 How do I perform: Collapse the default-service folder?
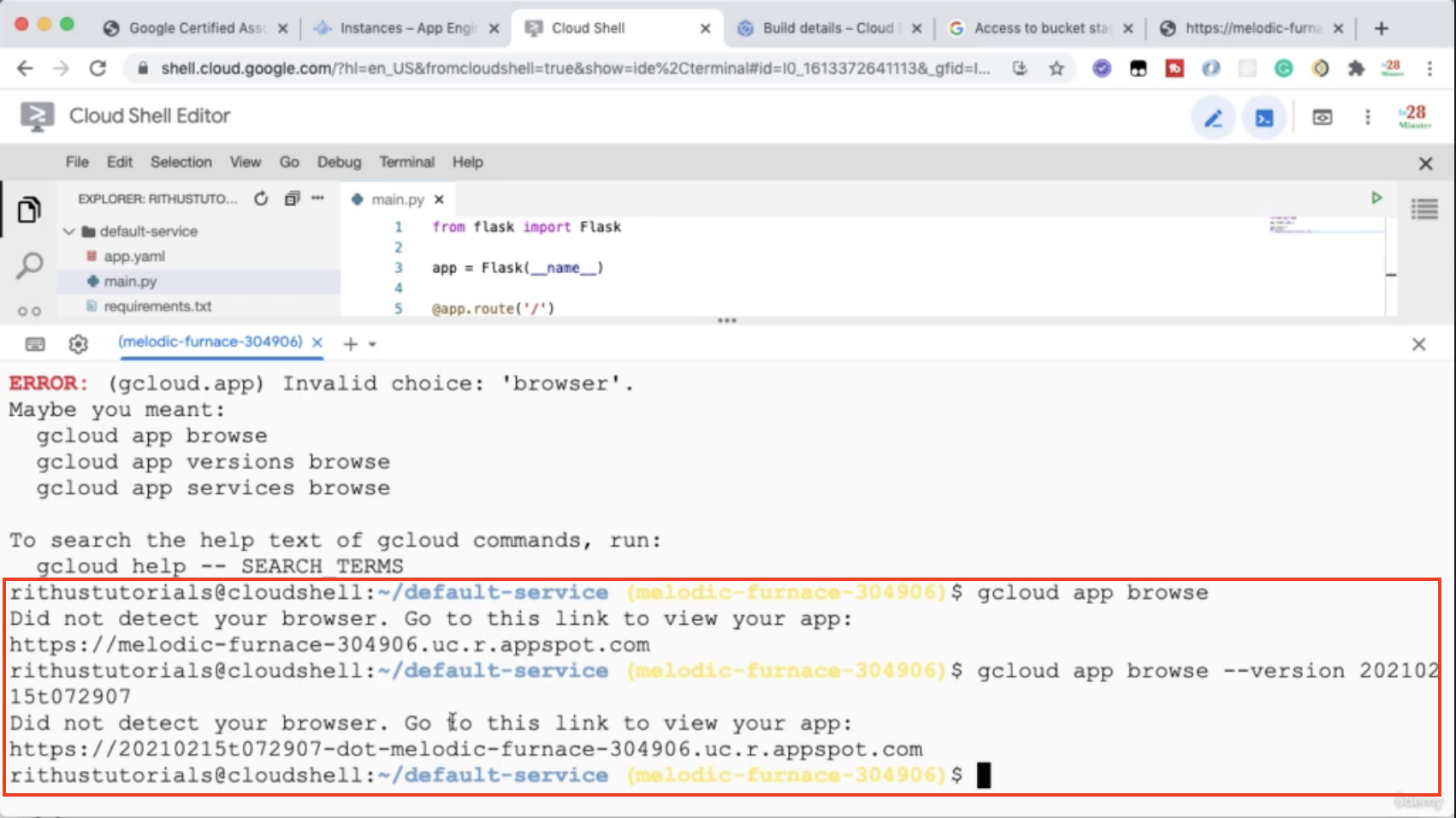click(x=69, y=231)
